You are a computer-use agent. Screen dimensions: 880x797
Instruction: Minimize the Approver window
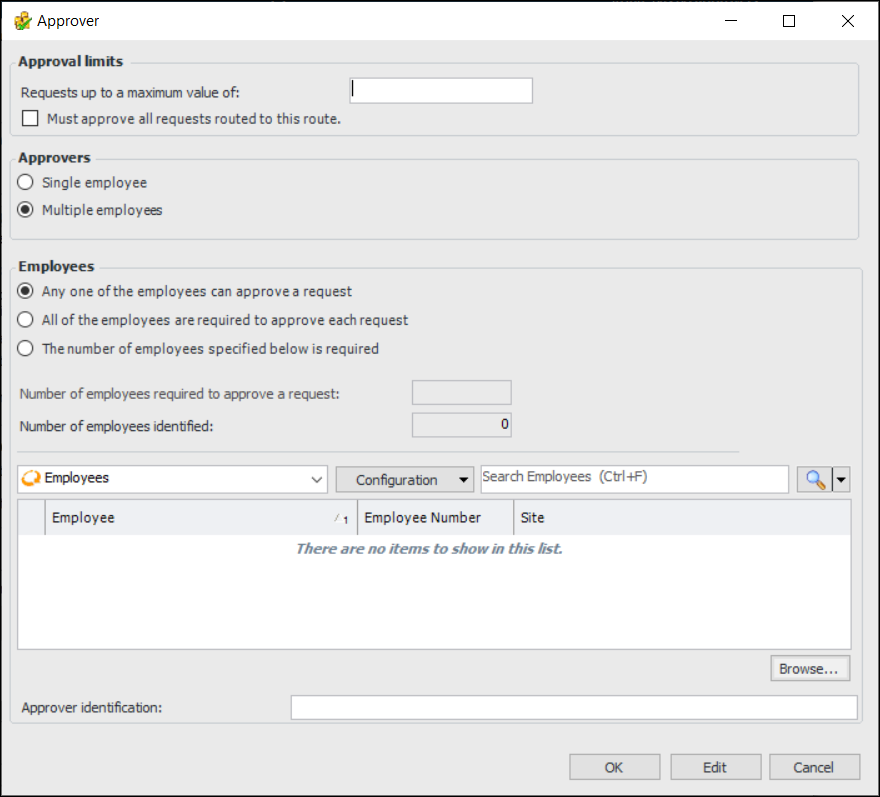tap(731, 21)
